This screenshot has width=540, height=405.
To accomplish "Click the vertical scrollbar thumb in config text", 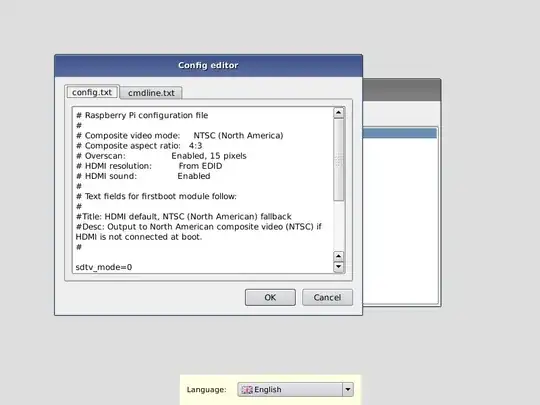I will point(339,160).
